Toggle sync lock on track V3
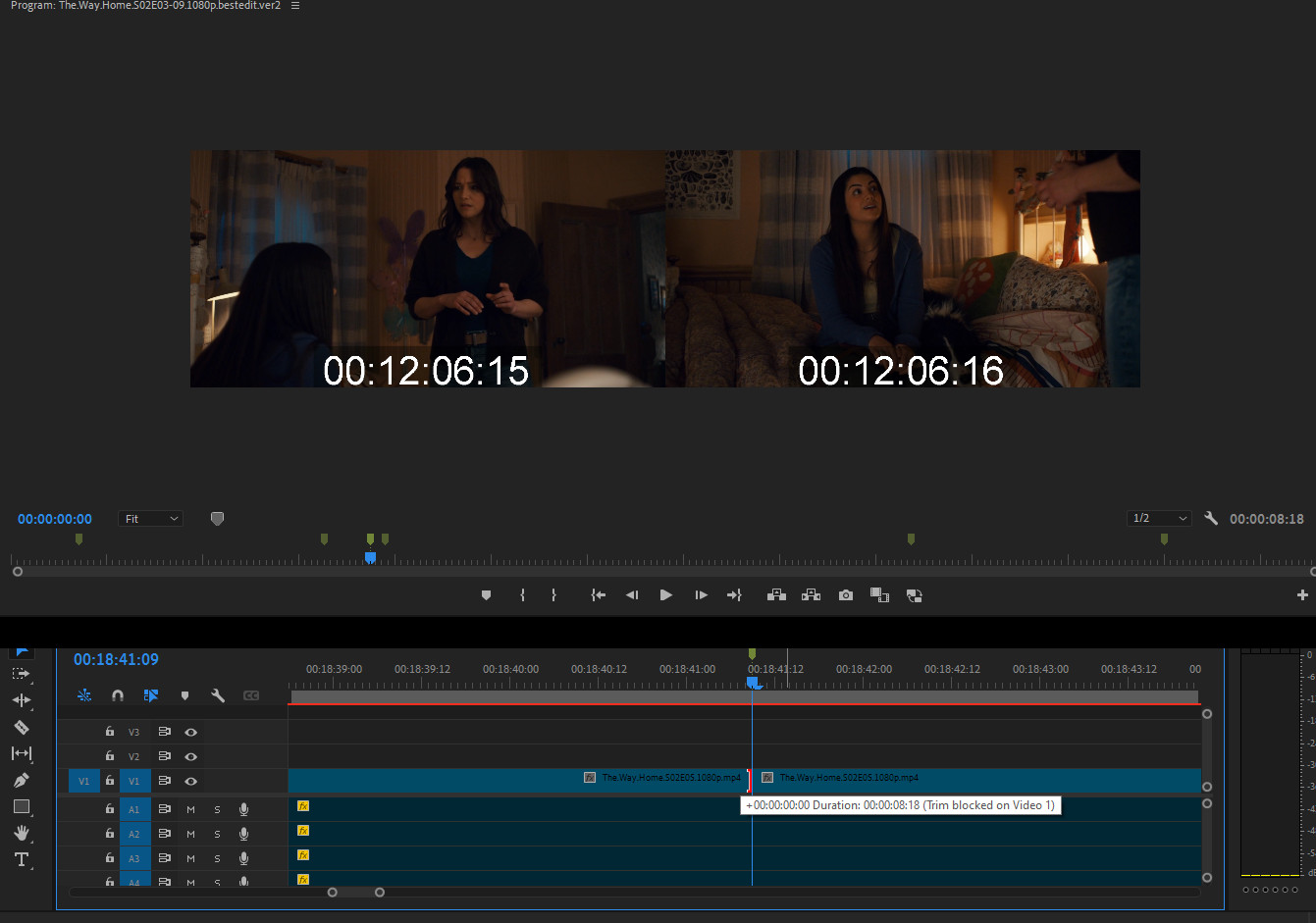The image size is (1316, 923). (164, 732)
